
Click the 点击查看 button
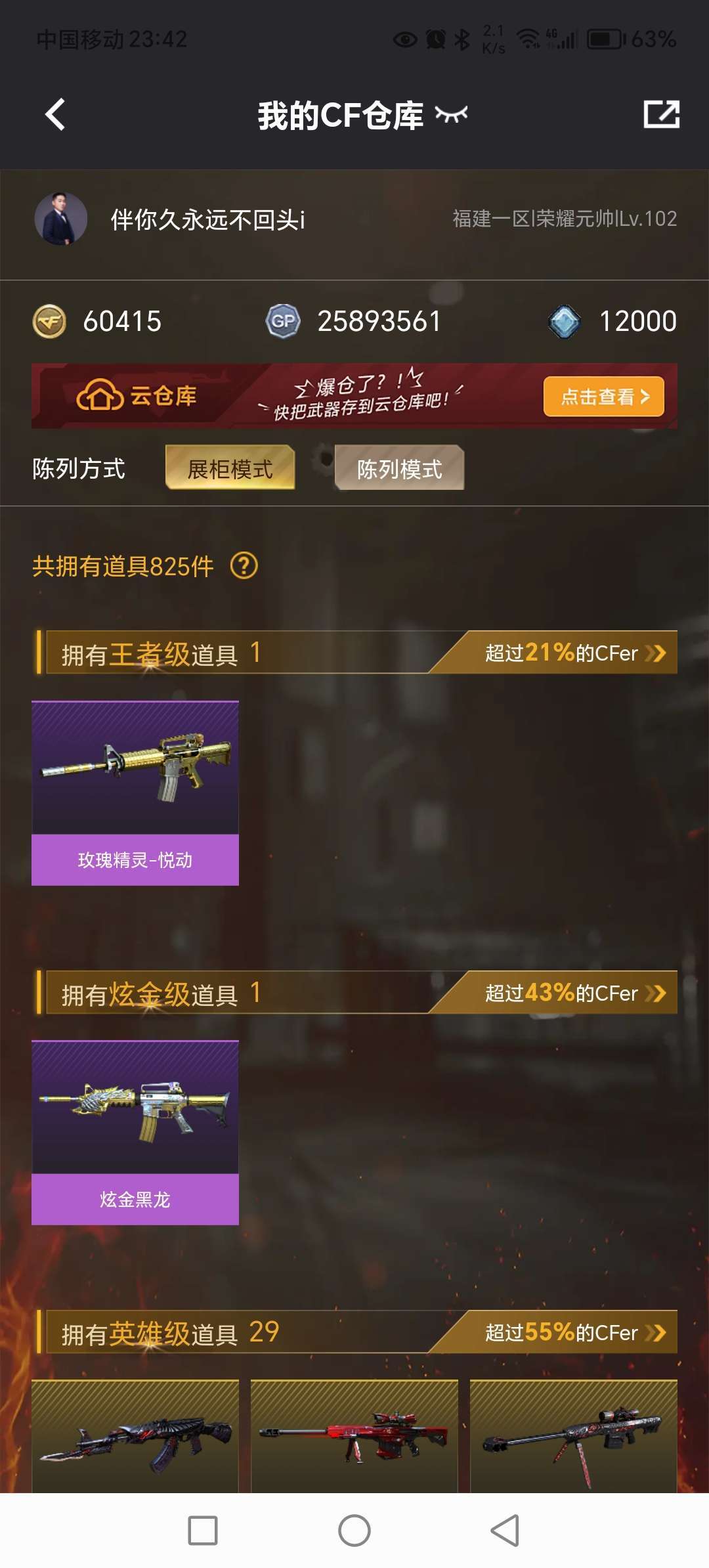[x=604, y=397]
